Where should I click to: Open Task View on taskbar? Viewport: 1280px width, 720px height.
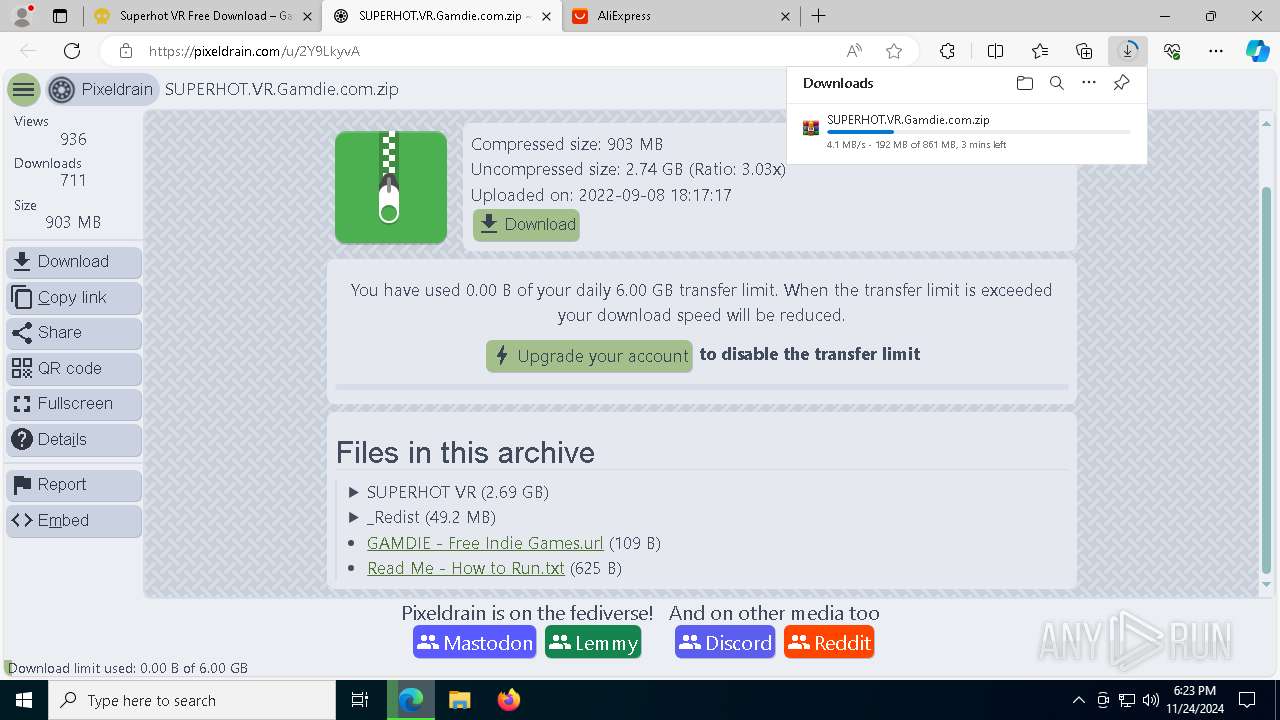(360, 700)
